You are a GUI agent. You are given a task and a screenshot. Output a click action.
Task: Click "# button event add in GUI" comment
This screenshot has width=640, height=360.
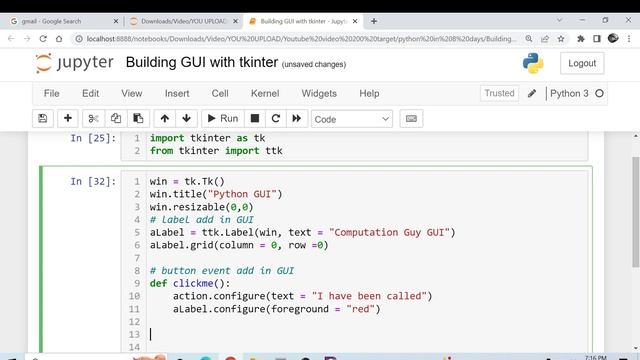click(222, 271)
